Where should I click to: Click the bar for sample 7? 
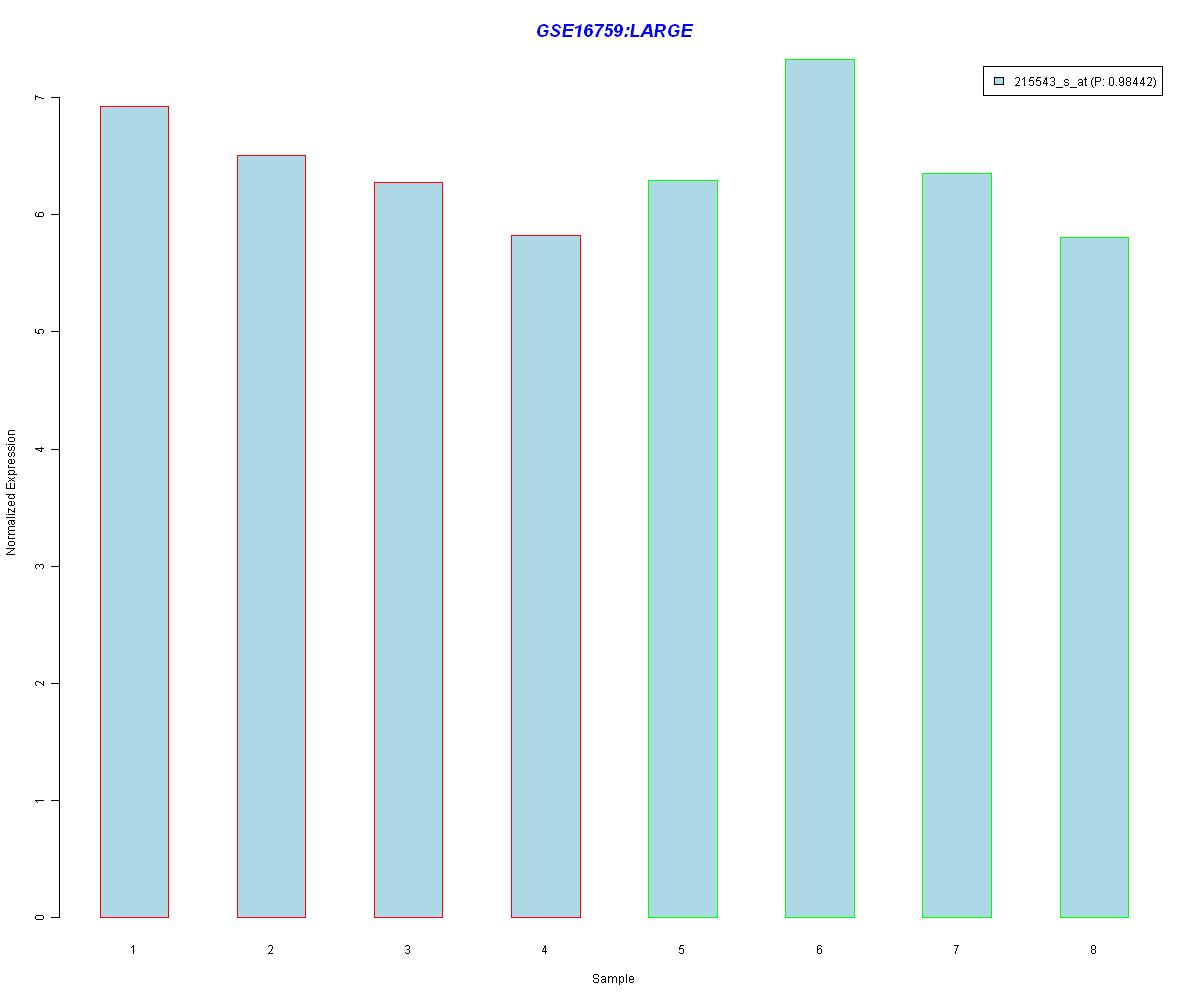click(x=957, y=545)
